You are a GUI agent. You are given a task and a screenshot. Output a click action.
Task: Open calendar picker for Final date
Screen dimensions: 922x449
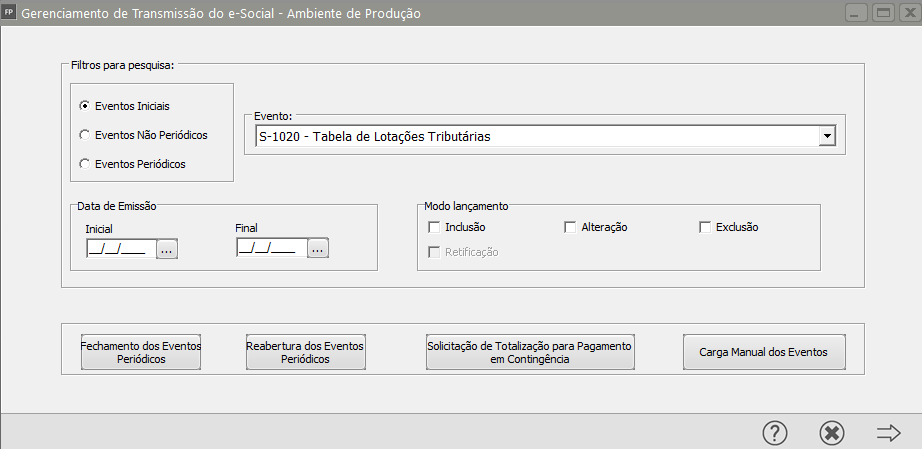(x=317, y=249)
